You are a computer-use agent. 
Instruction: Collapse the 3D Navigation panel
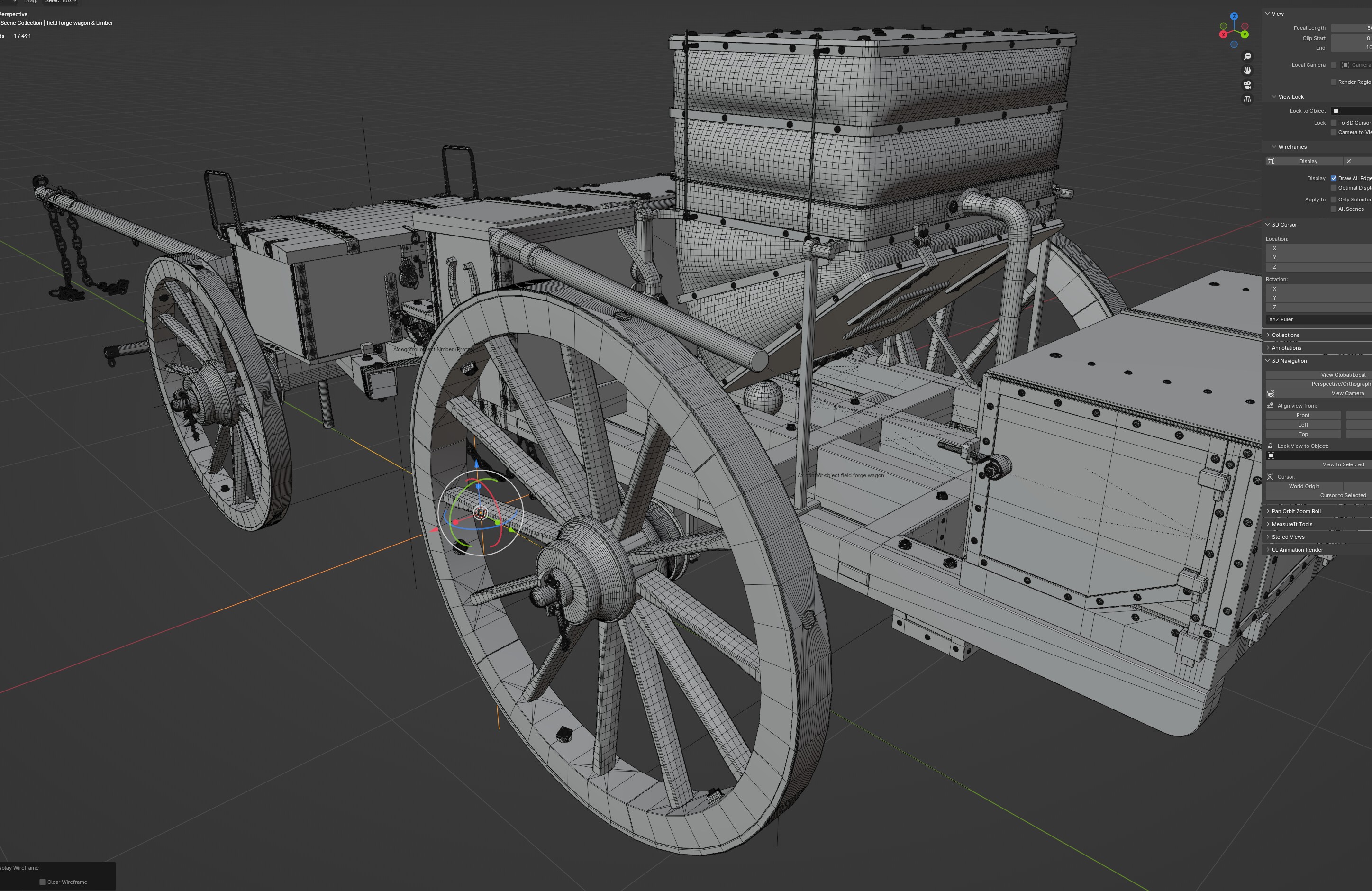(1289, 361)
